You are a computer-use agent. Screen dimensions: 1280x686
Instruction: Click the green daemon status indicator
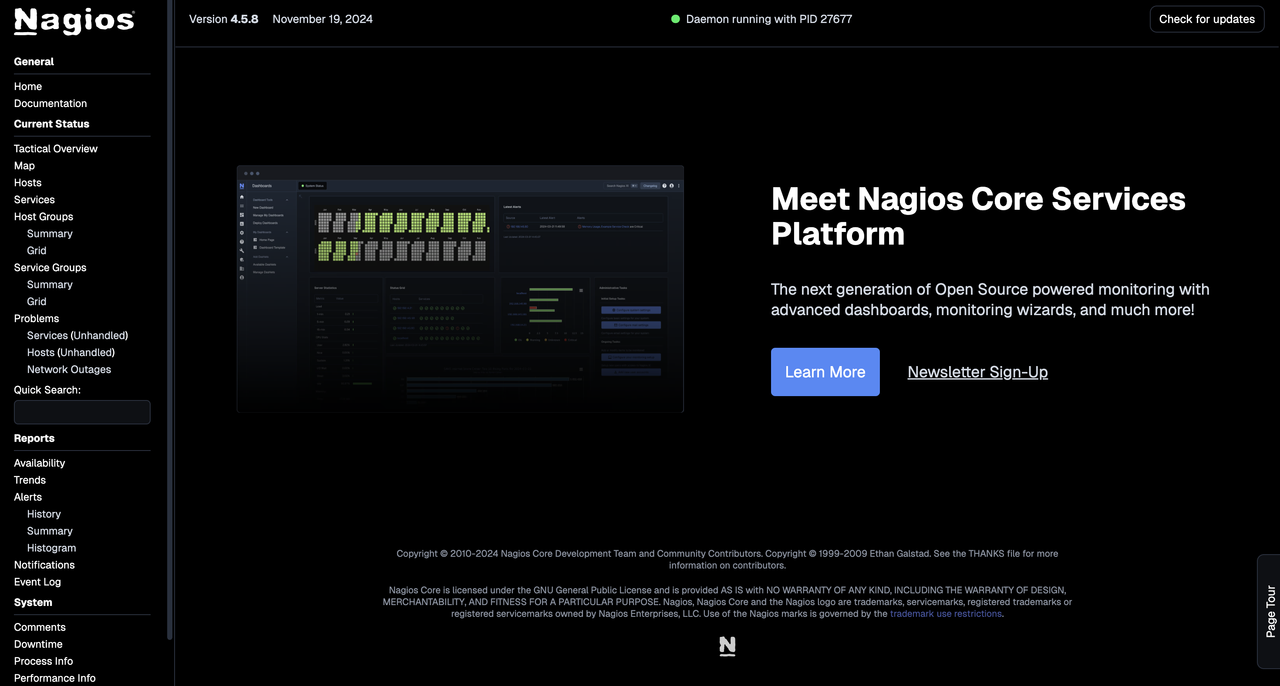(676, 19)
